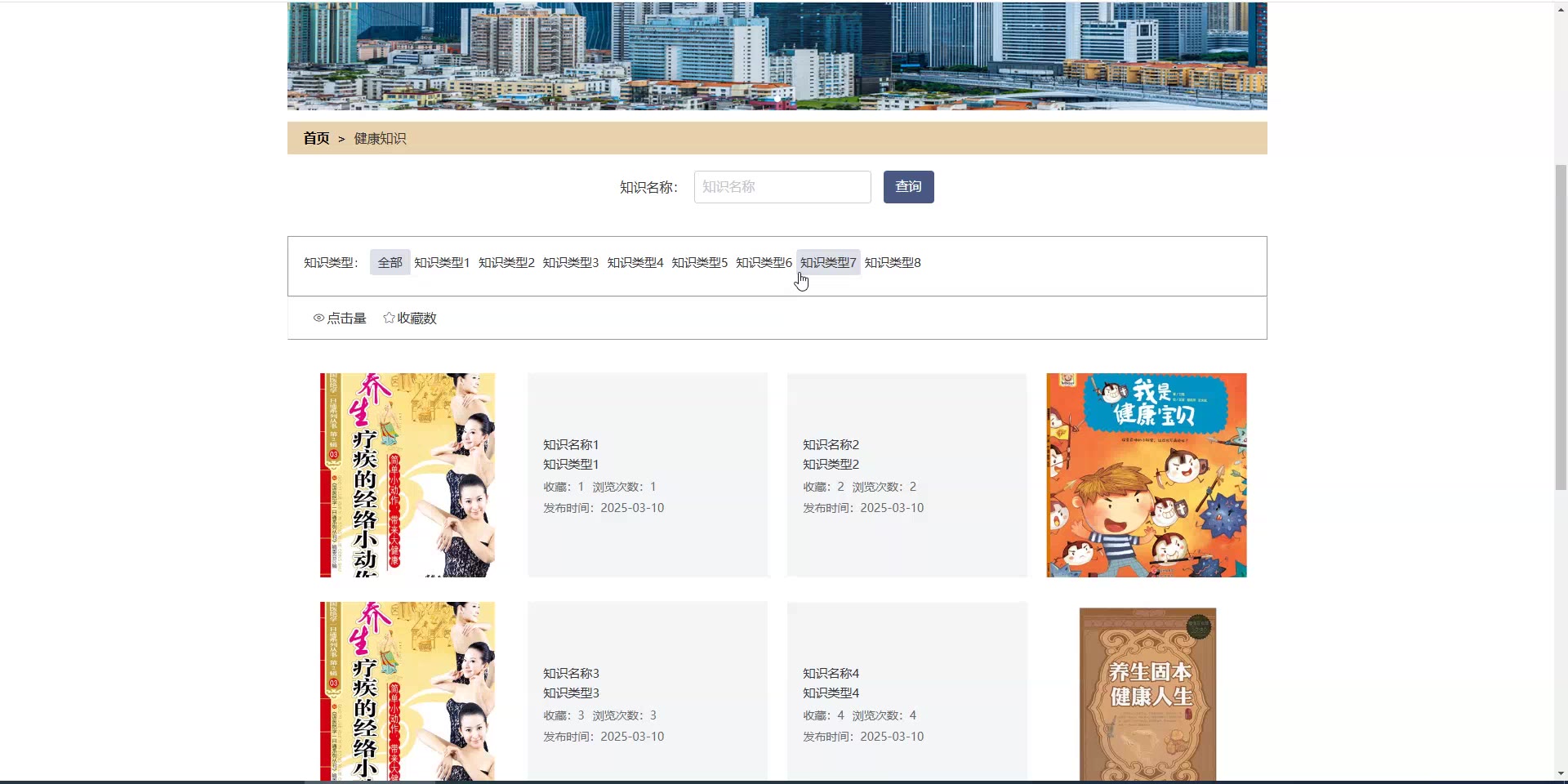Click the page's vertical scrollbar thumb

tap(1561, 327)
